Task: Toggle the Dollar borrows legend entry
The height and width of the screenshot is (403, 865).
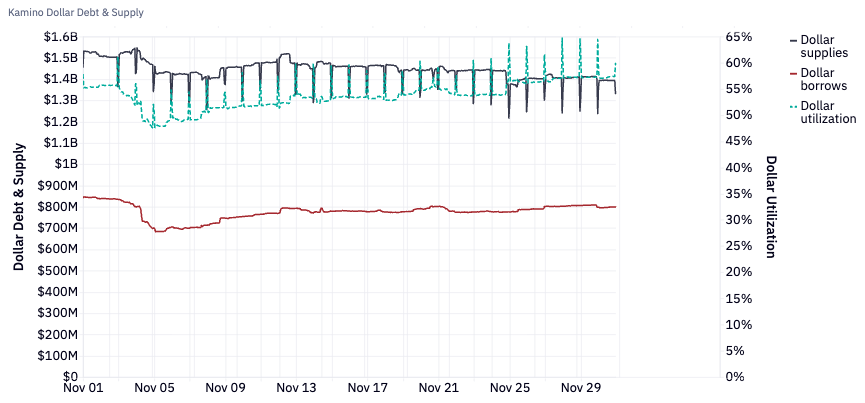Action: click(x=824, y=79)
